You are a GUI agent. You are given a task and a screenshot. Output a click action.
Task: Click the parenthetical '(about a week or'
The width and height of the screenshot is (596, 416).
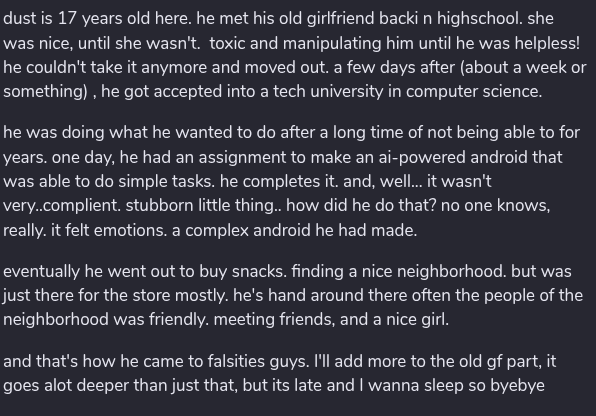coord(523,67)
